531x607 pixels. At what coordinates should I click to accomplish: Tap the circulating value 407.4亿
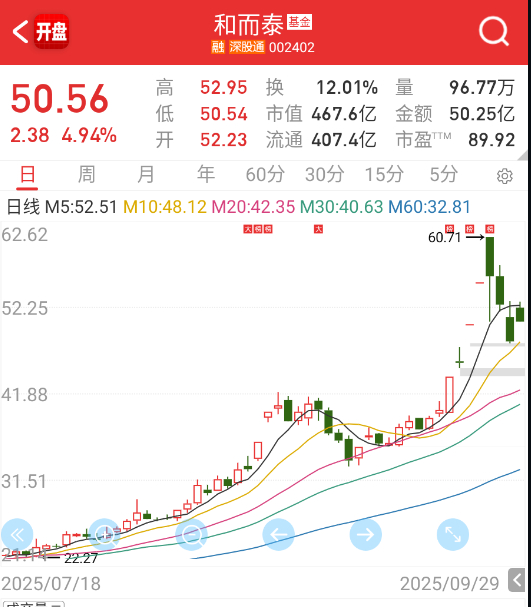coord(344,140)
